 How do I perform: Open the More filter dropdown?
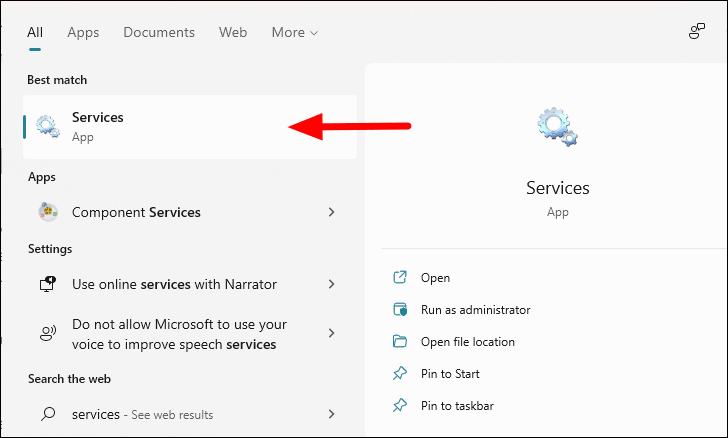(x=295, y=32)
